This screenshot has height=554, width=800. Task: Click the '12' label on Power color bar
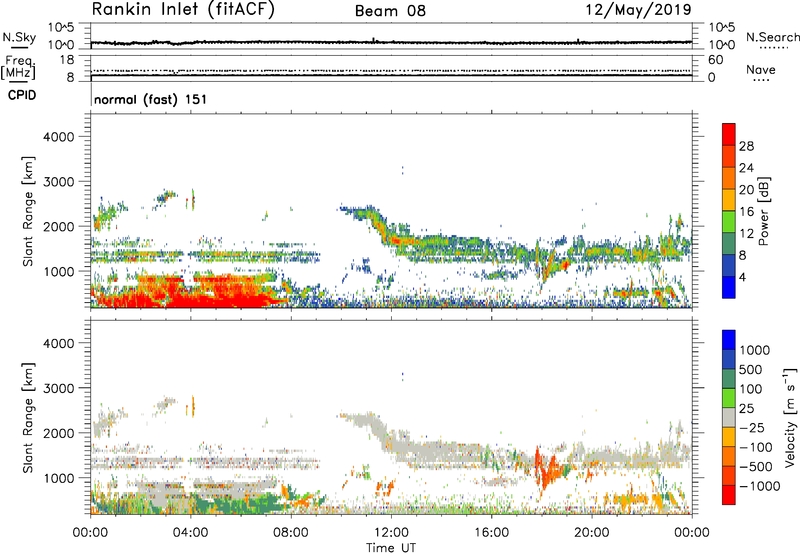pyautogui.click(x=746, y=234)
